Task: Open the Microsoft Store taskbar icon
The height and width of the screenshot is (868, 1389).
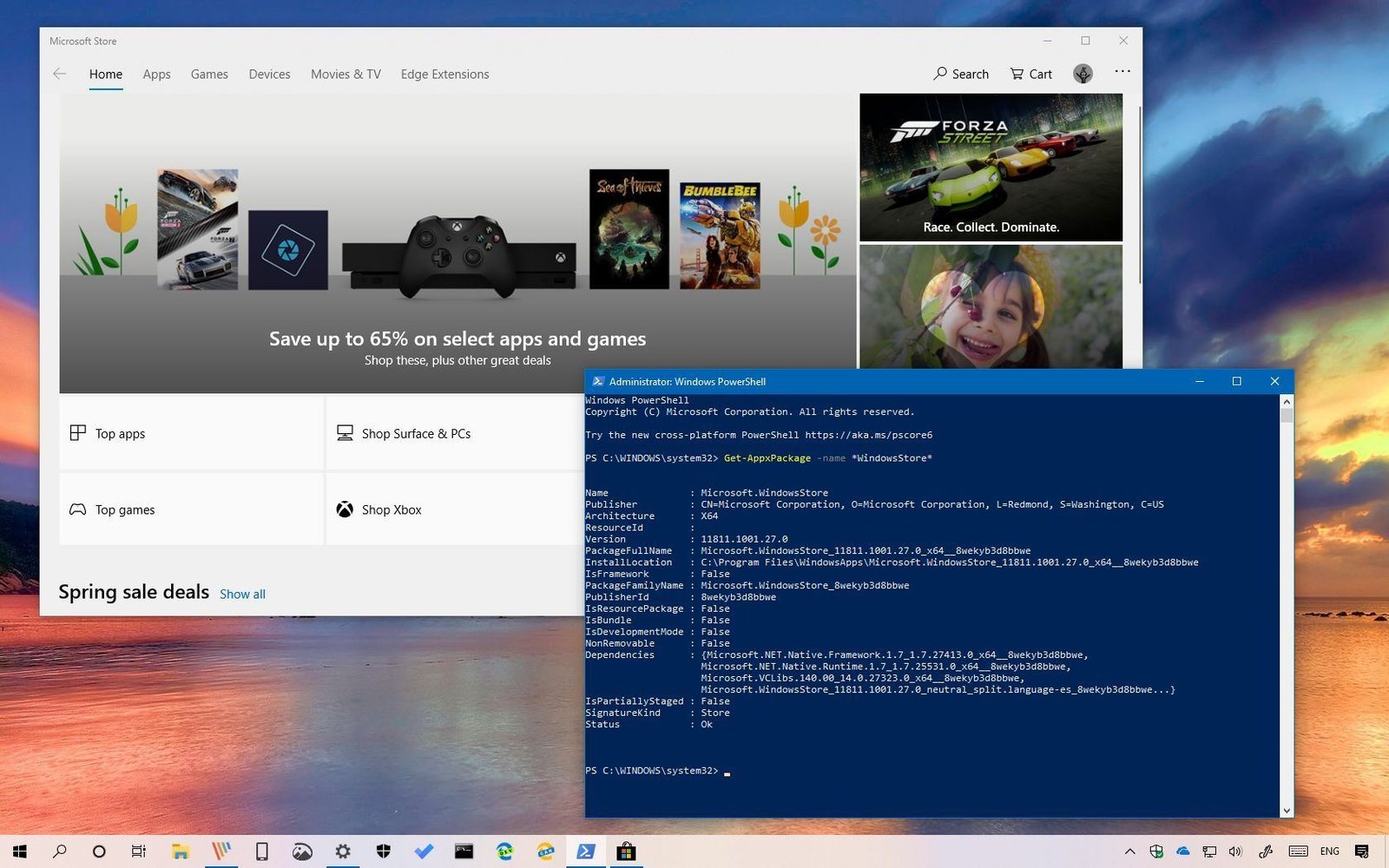Action: coord(626,852)
